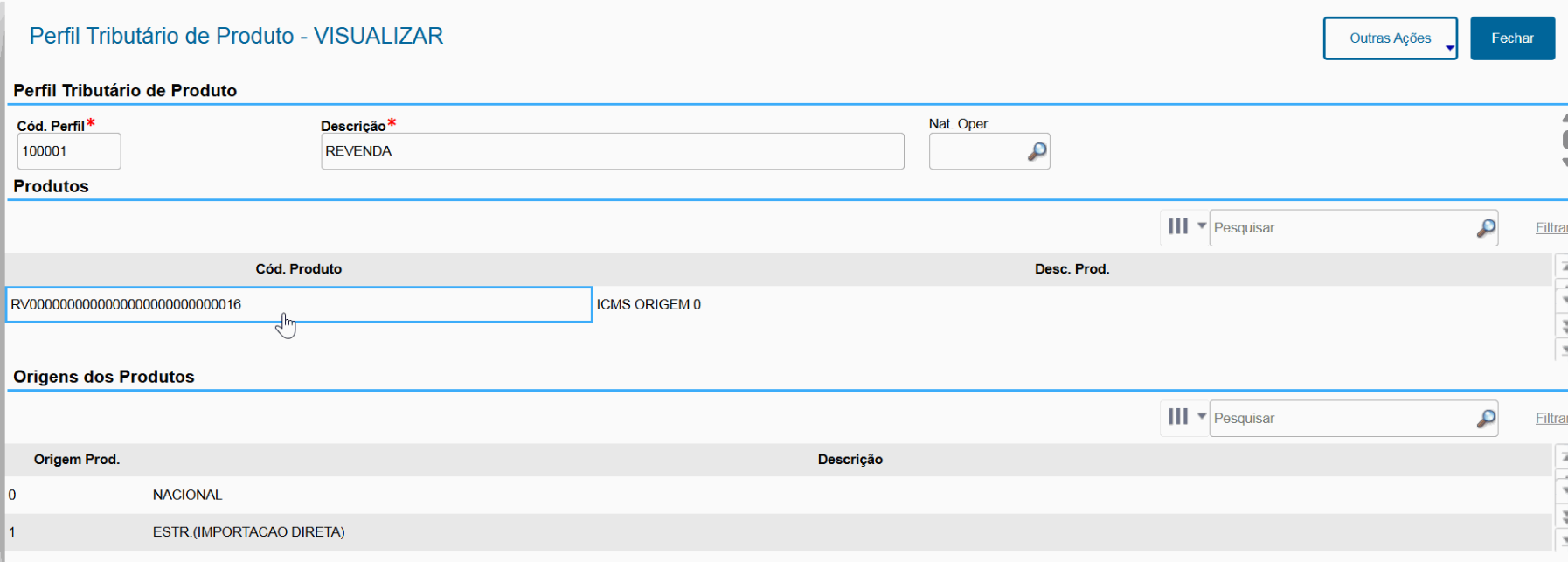Click the Nat. Oper. lookup magnifier icon
The height and width of the screenshot is (562, 1568).
[1037, 151]
